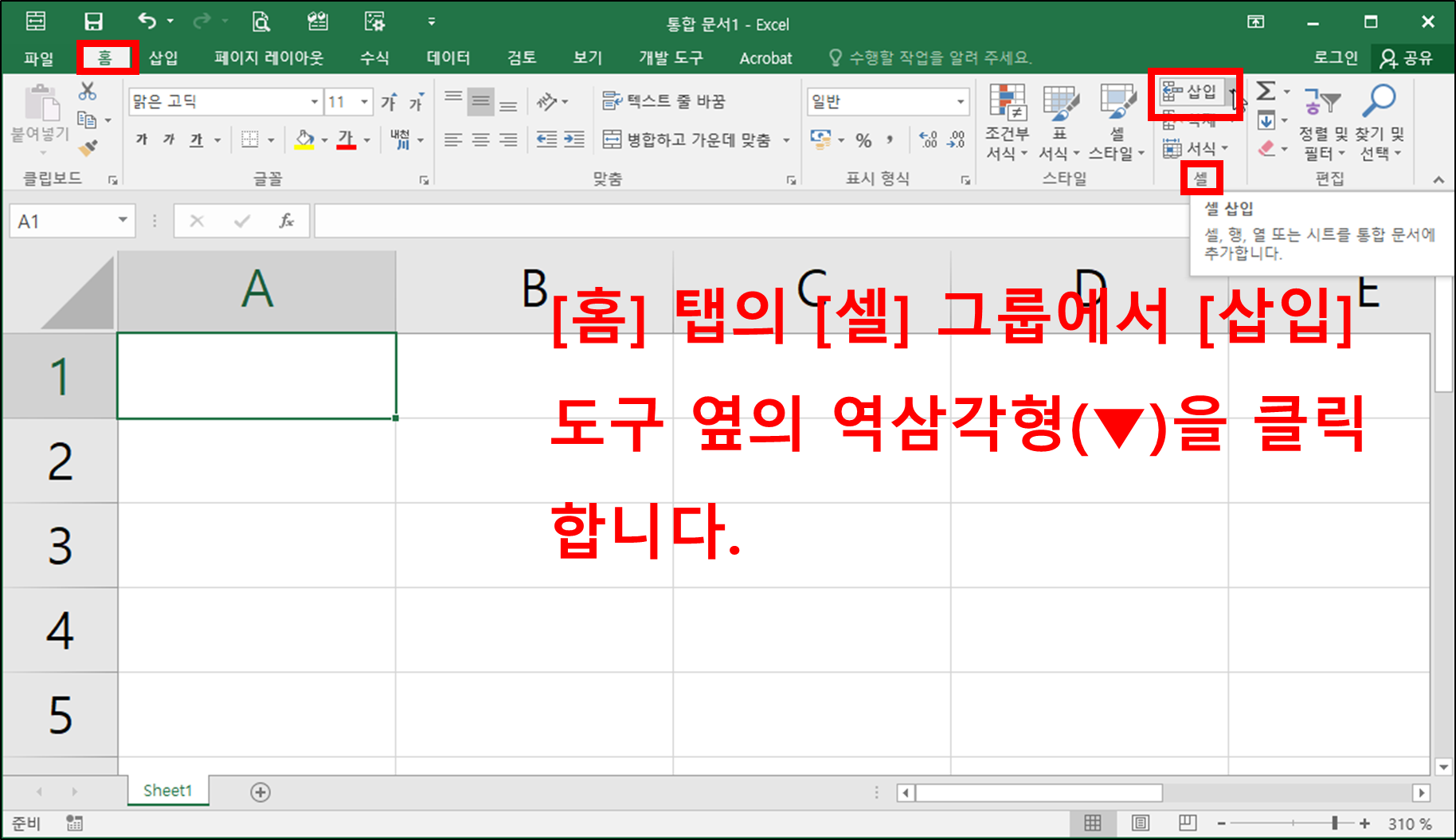Click the red Font Color swatch button
Image resolution: width=1456 pixels, height=840 pixels.
pyautogui.click(x=346, y=139)
